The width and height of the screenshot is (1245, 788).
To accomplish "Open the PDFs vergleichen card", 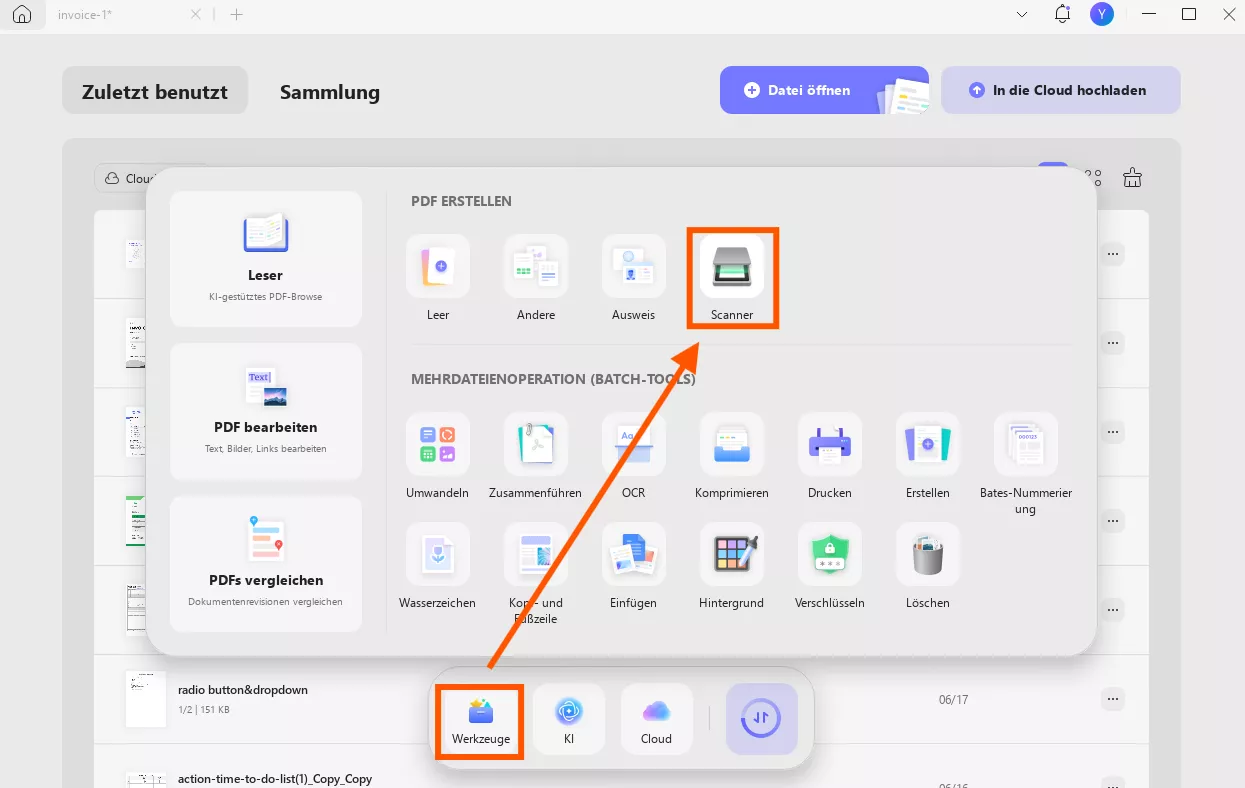I will [266, 564].
